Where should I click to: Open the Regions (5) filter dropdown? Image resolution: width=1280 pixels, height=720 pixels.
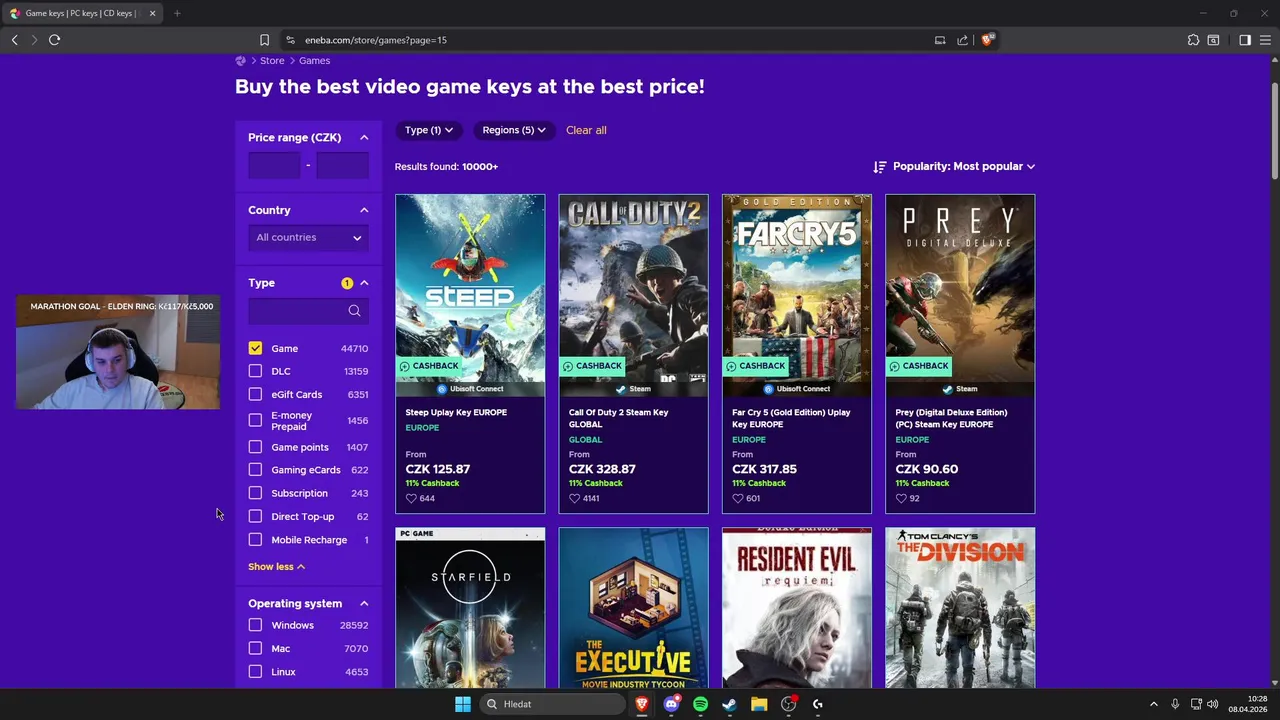(x=513, y=130)
